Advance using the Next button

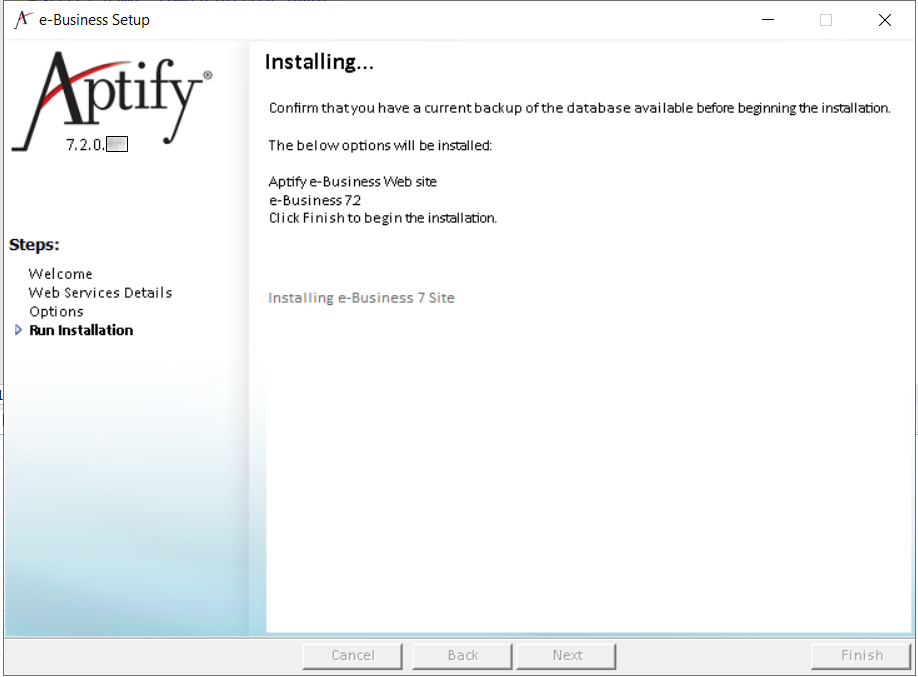pos(567,655)
